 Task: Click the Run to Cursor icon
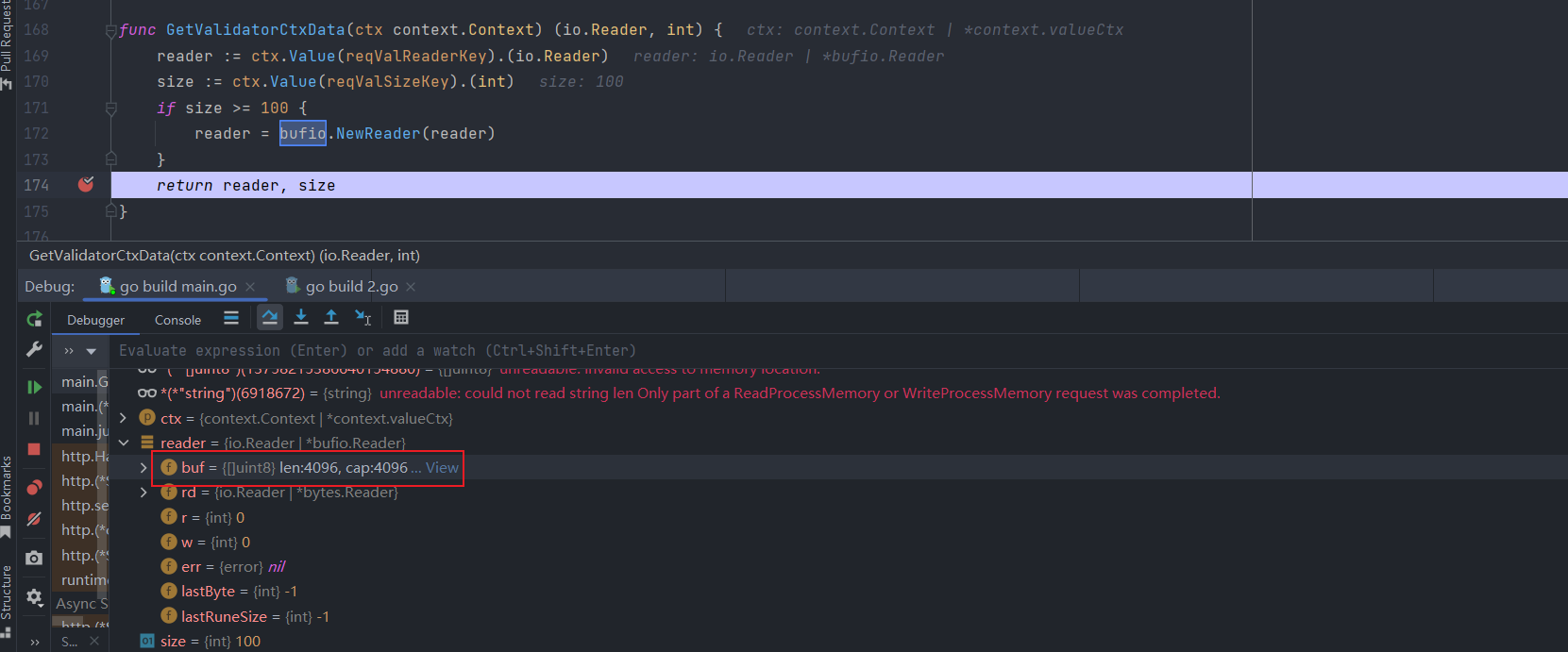click(x=362, y=318)
